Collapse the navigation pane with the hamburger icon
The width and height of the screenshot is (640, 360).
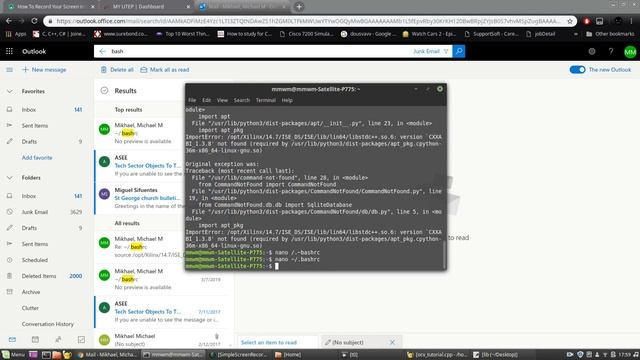click(x=9, y=70)
